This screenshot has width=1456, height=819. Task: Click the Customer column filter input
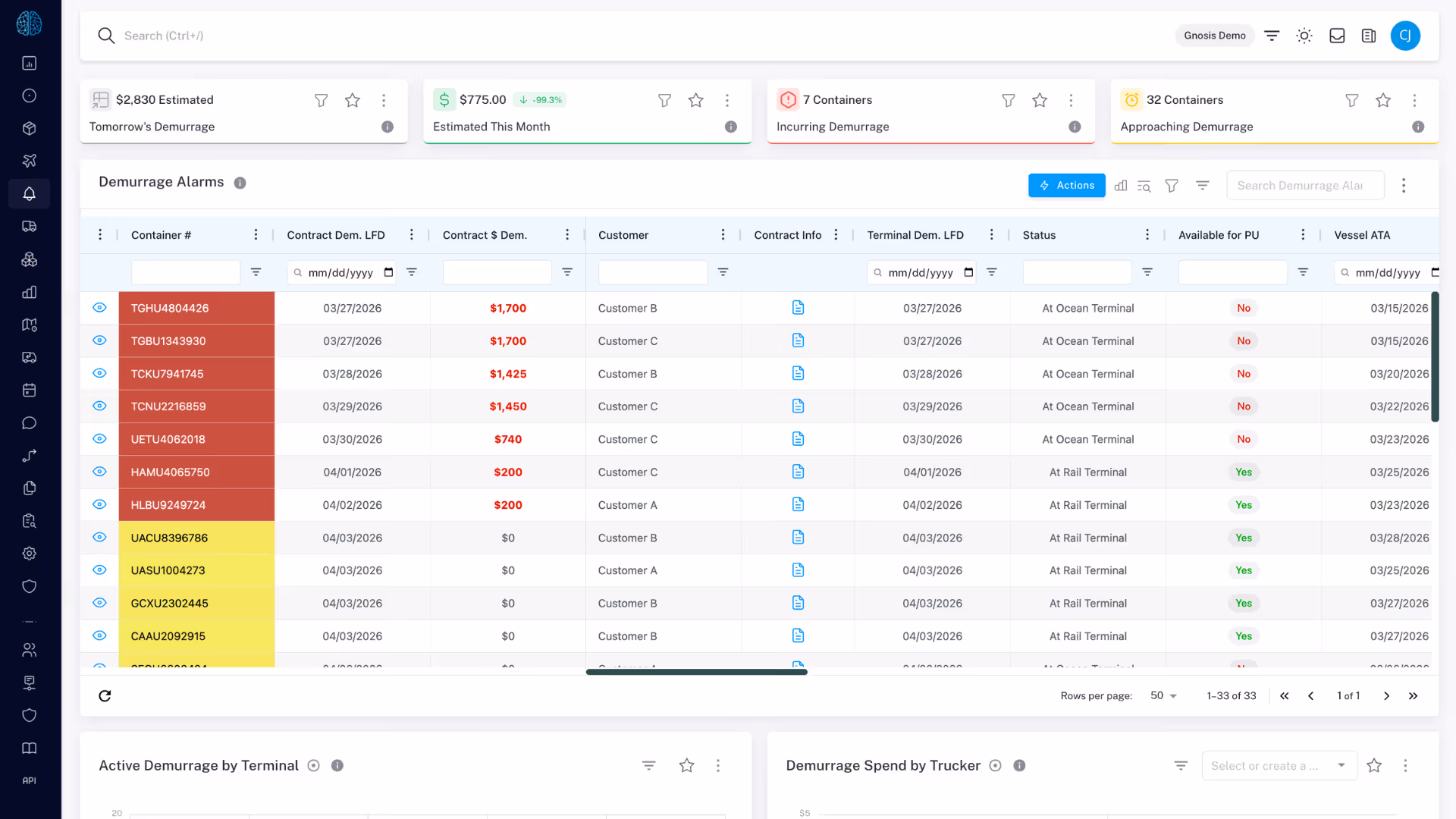point(652,272)
